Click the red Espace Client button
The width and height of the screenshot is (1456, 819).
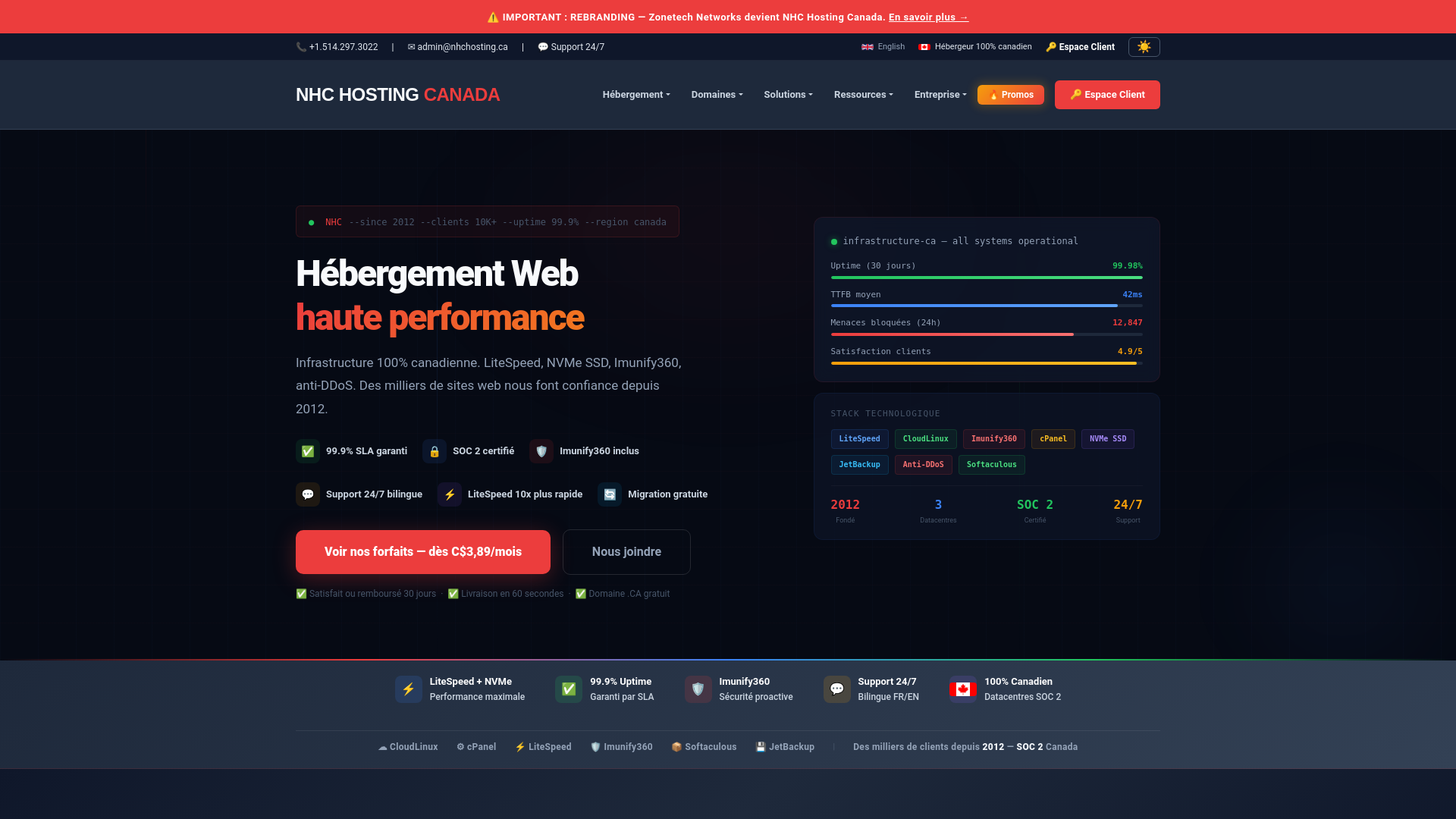point(1107,95)
